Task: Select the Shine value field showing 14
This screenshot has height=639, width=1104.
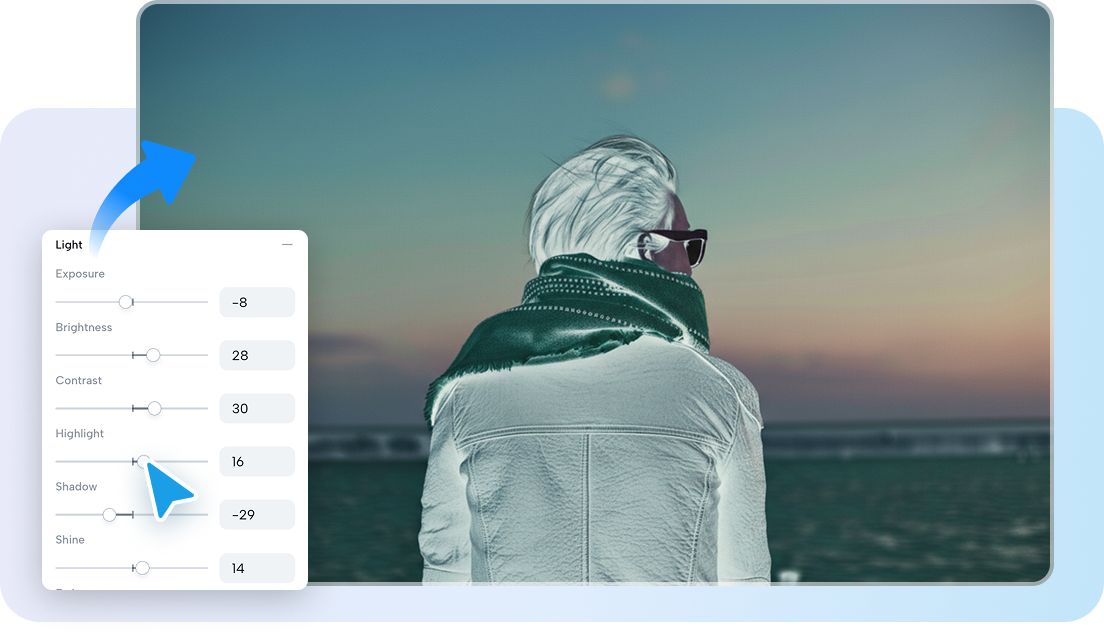Action: 257,568
